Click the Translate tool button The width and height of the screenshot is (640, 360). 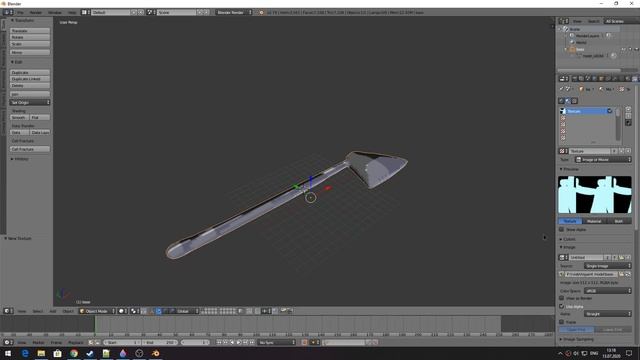(30, 31)
